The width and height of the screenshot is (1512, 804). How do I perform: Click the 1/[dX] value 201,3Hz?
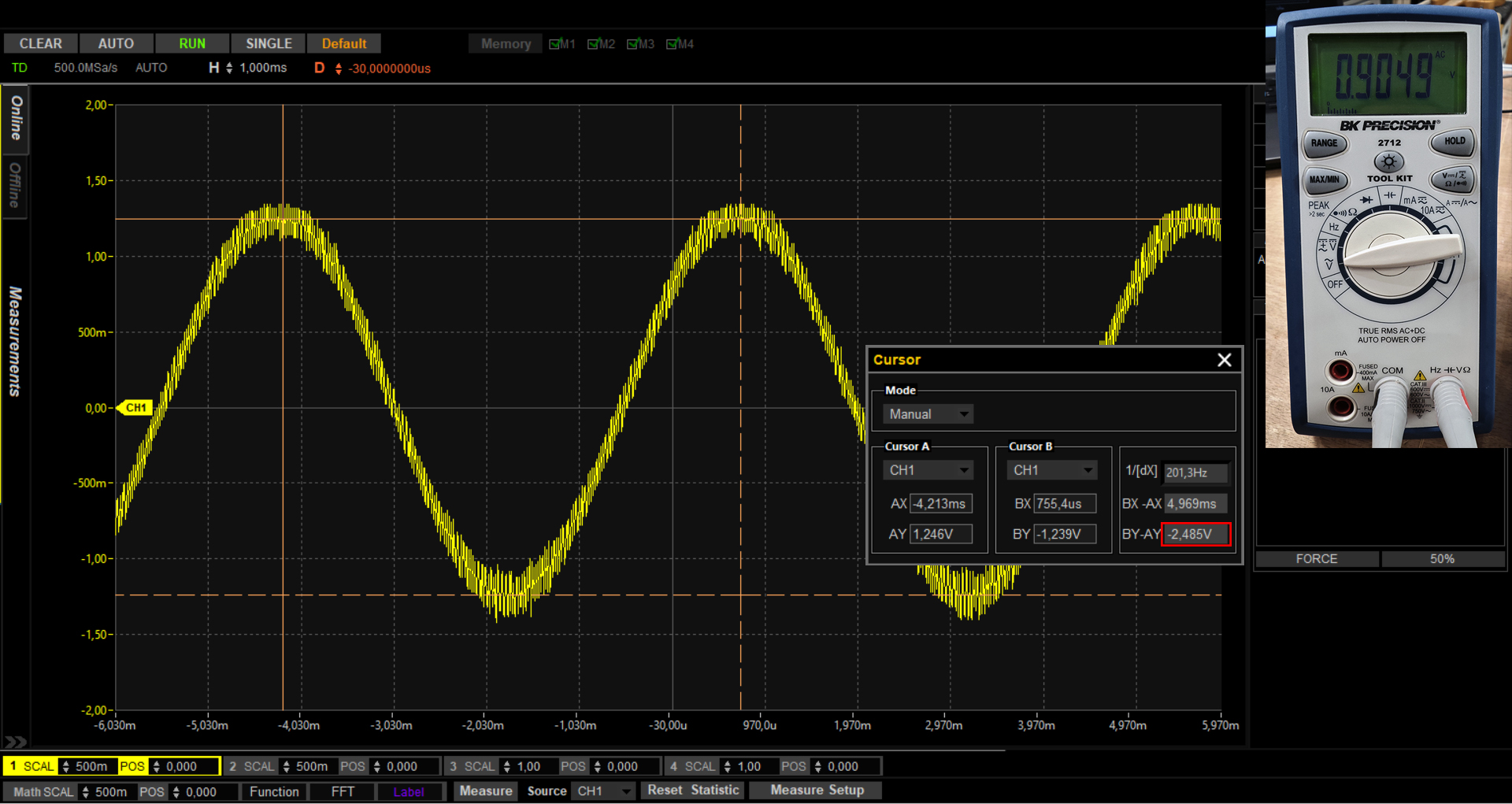click(1195, 472)
